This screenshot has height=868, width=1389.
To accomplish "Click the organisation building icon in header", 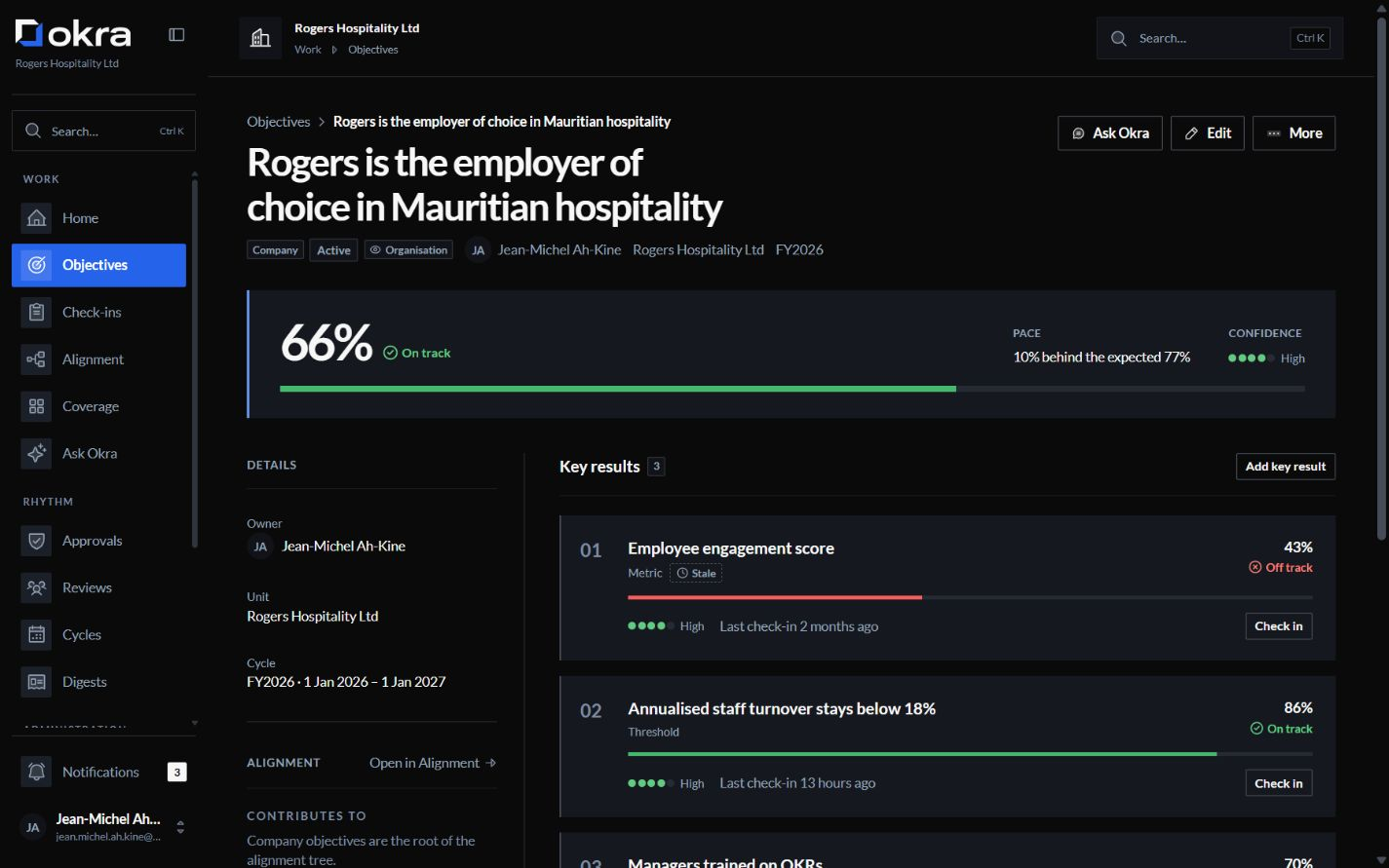I will click(x=260, y=38).
